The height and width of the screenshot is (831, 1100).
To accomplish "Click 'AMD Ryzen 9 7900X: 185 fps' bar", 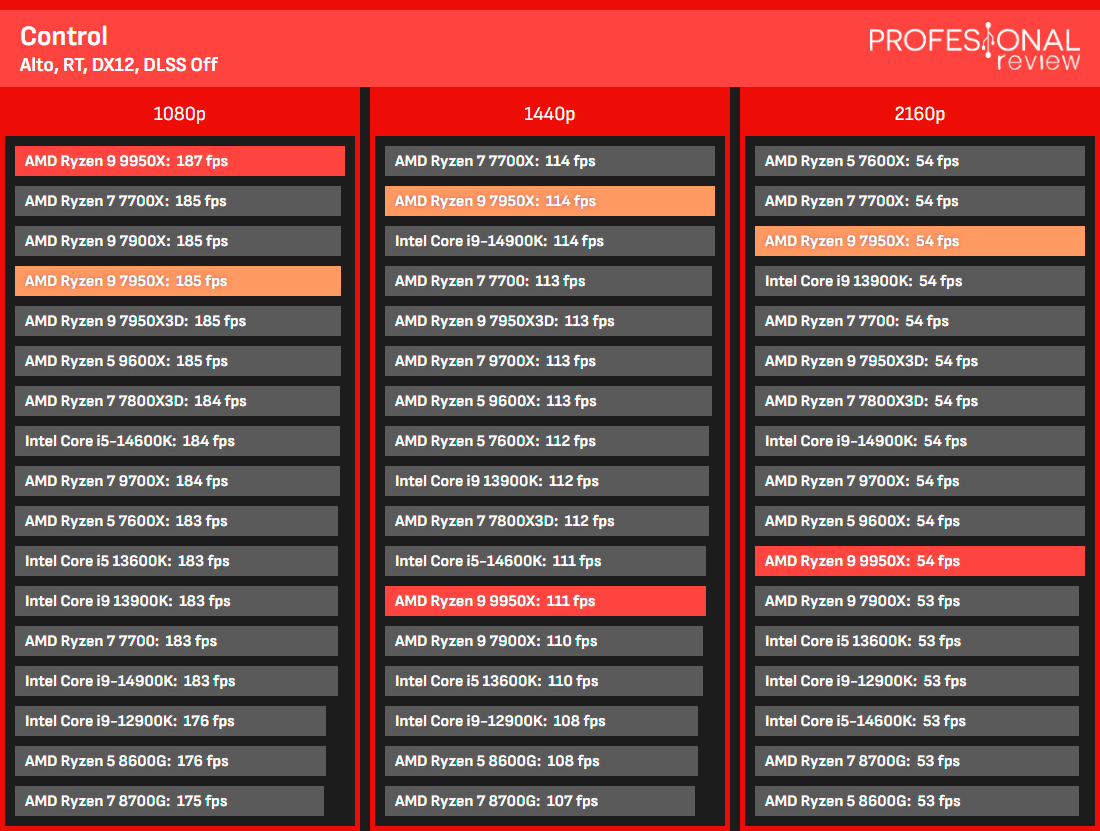I will 177,241.
